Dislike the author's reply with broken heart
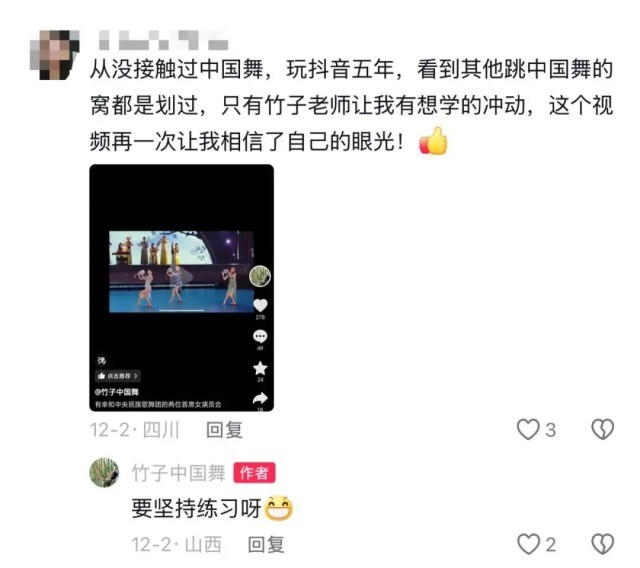640x568 pixels. (x=603, y=544)
